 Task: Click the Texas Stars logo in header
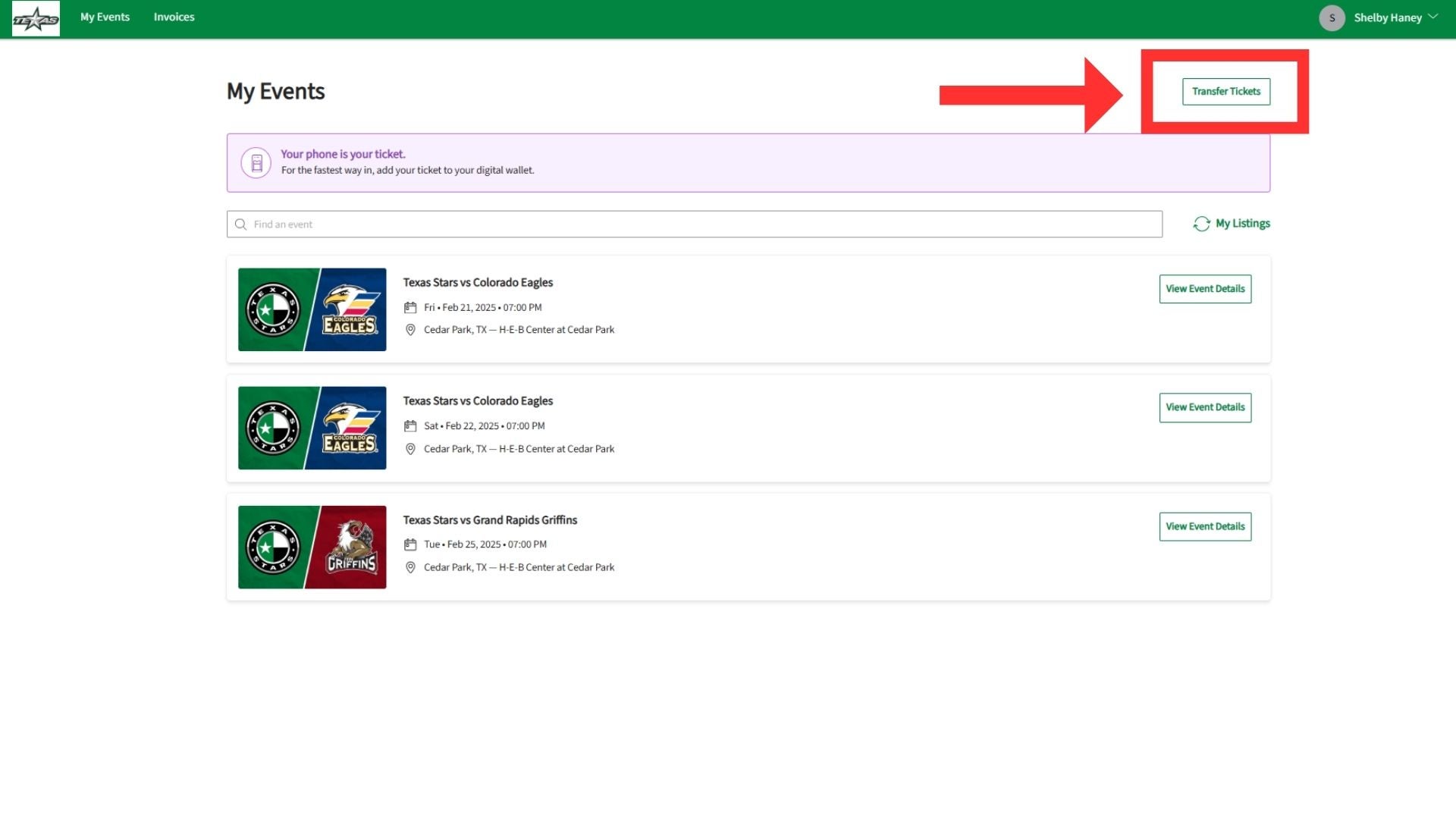36,18
